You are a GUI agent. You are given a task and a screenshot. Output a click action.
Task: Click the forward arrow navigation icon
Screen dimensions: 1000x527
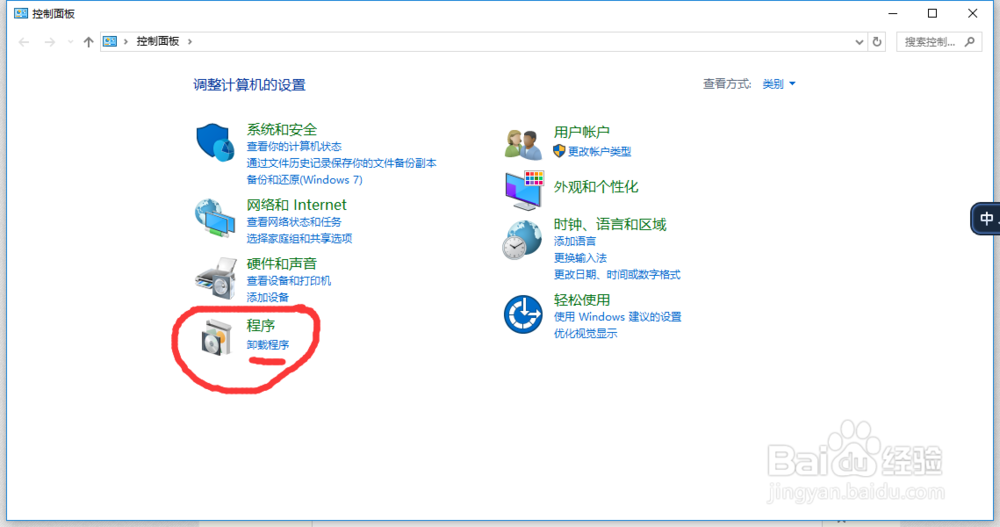click(49, 42)
